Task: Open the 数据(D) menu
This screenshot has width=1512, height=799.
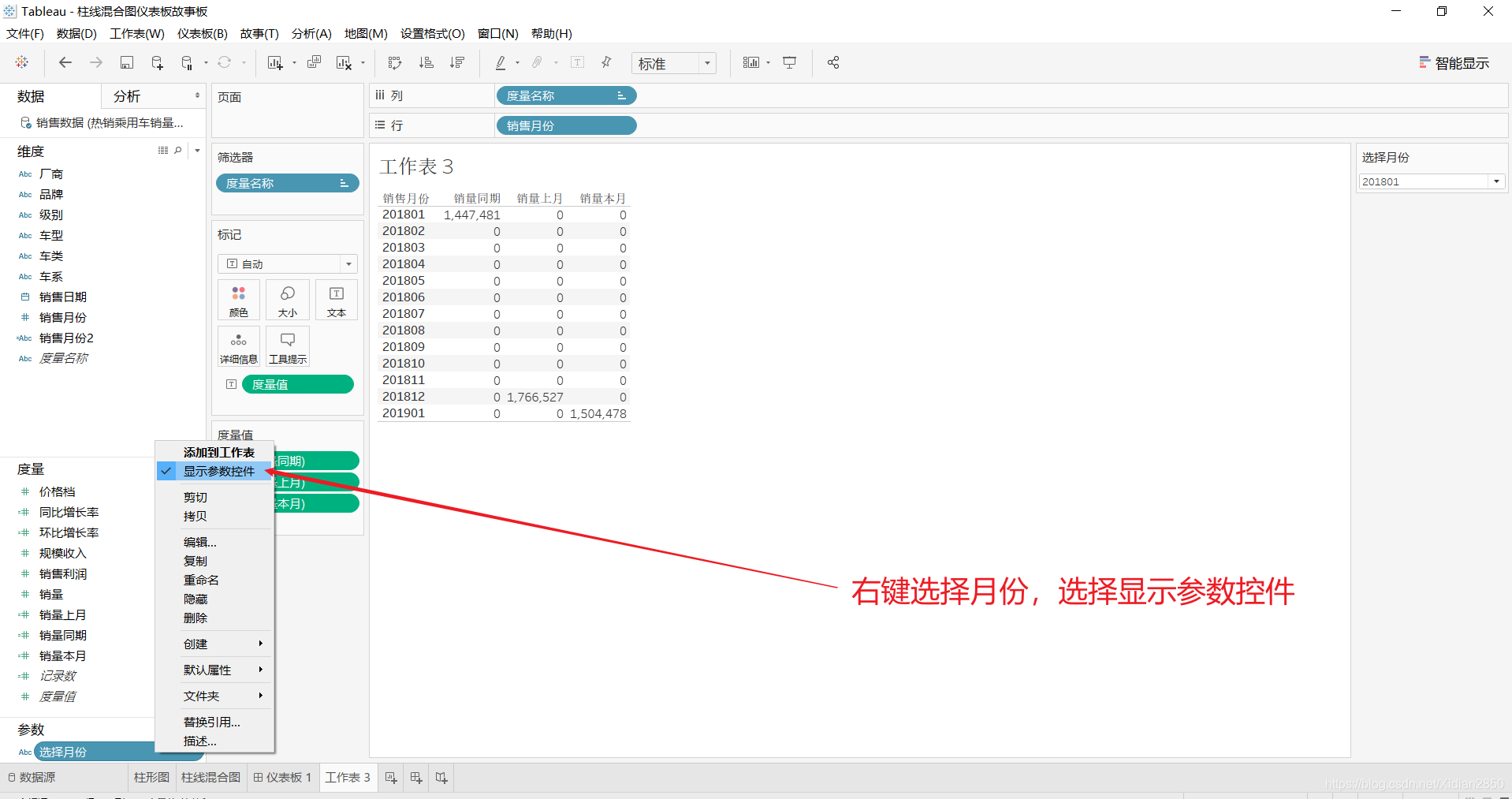Action: click(x=76, y=33)
